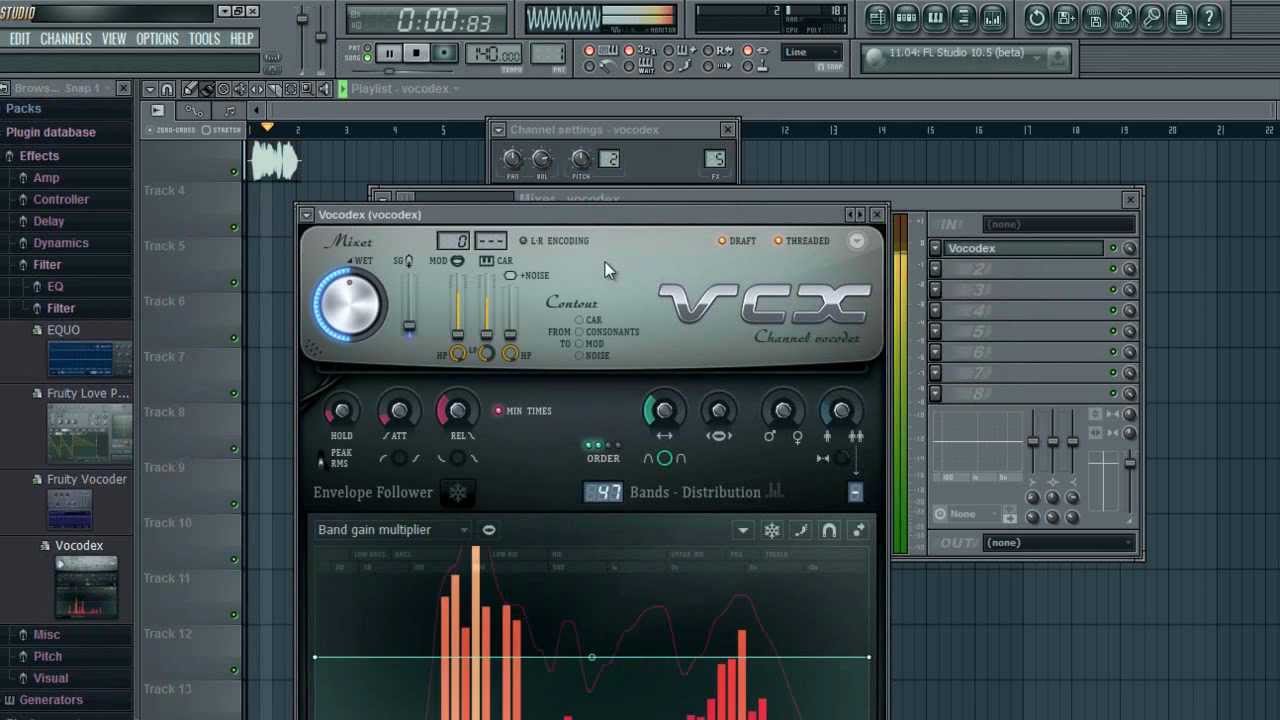This screenshot has height=720, width=1280.
Task: Click the pencil draw tool in Playlist toolbar
Action: [189, 89]
